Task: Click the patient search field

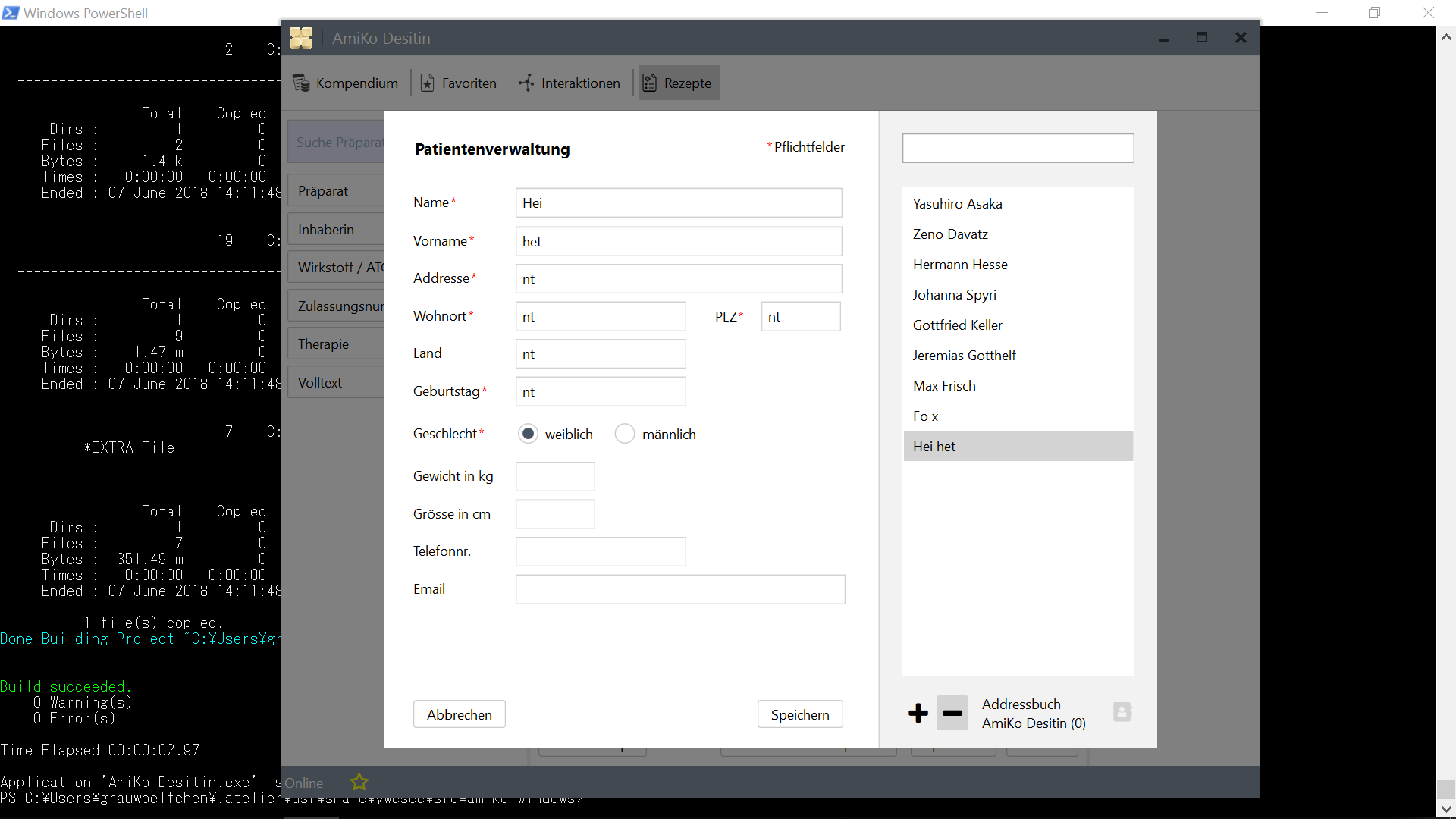Action: (1018, 148)
